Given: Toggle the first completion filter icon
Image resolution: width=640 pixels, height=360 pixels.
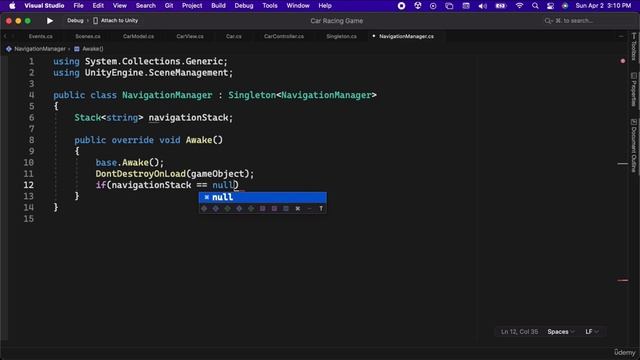Looking at the screenshot, I should tap(204, 209).
